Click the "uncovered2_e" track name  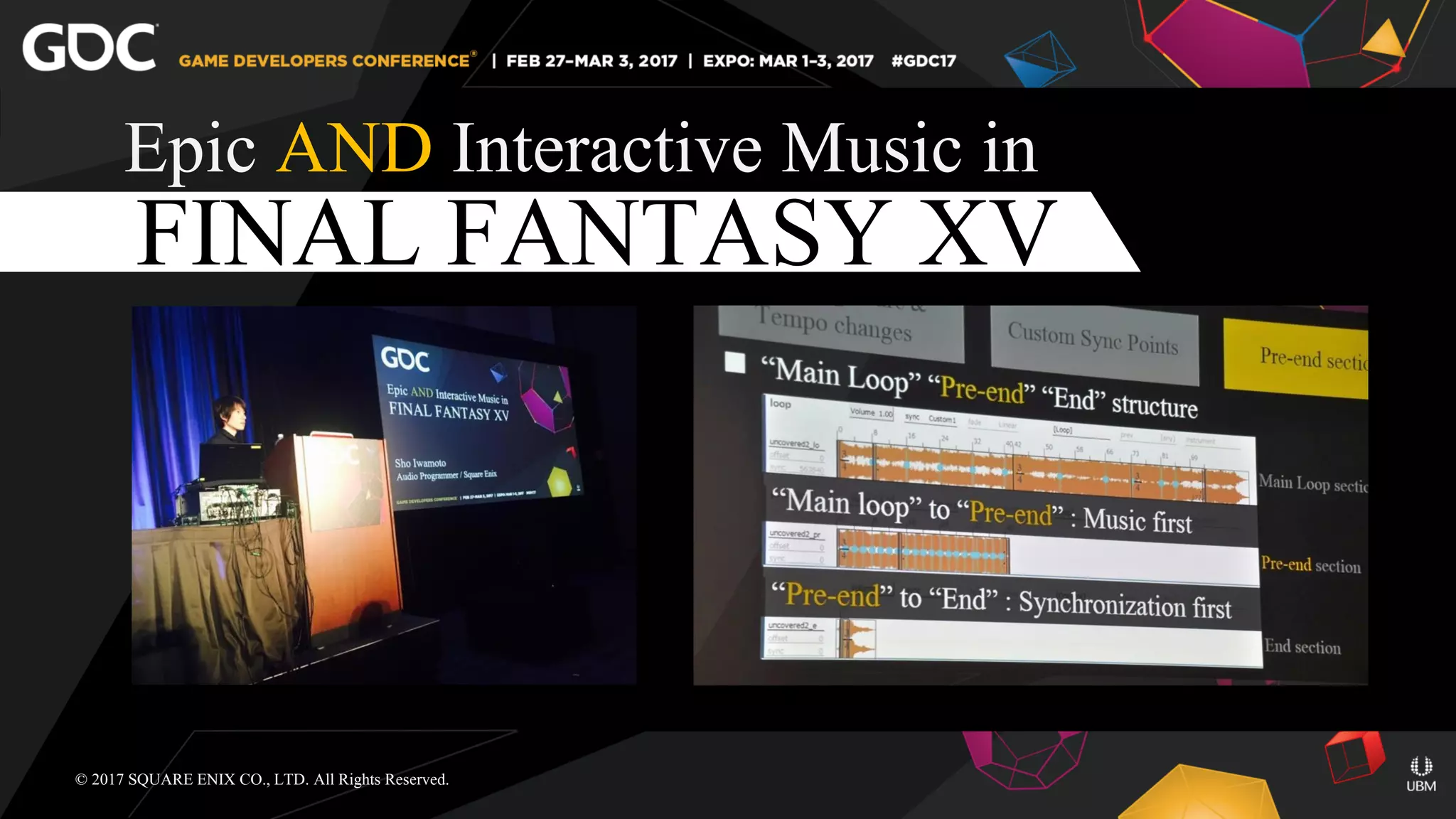click(793, 625)
